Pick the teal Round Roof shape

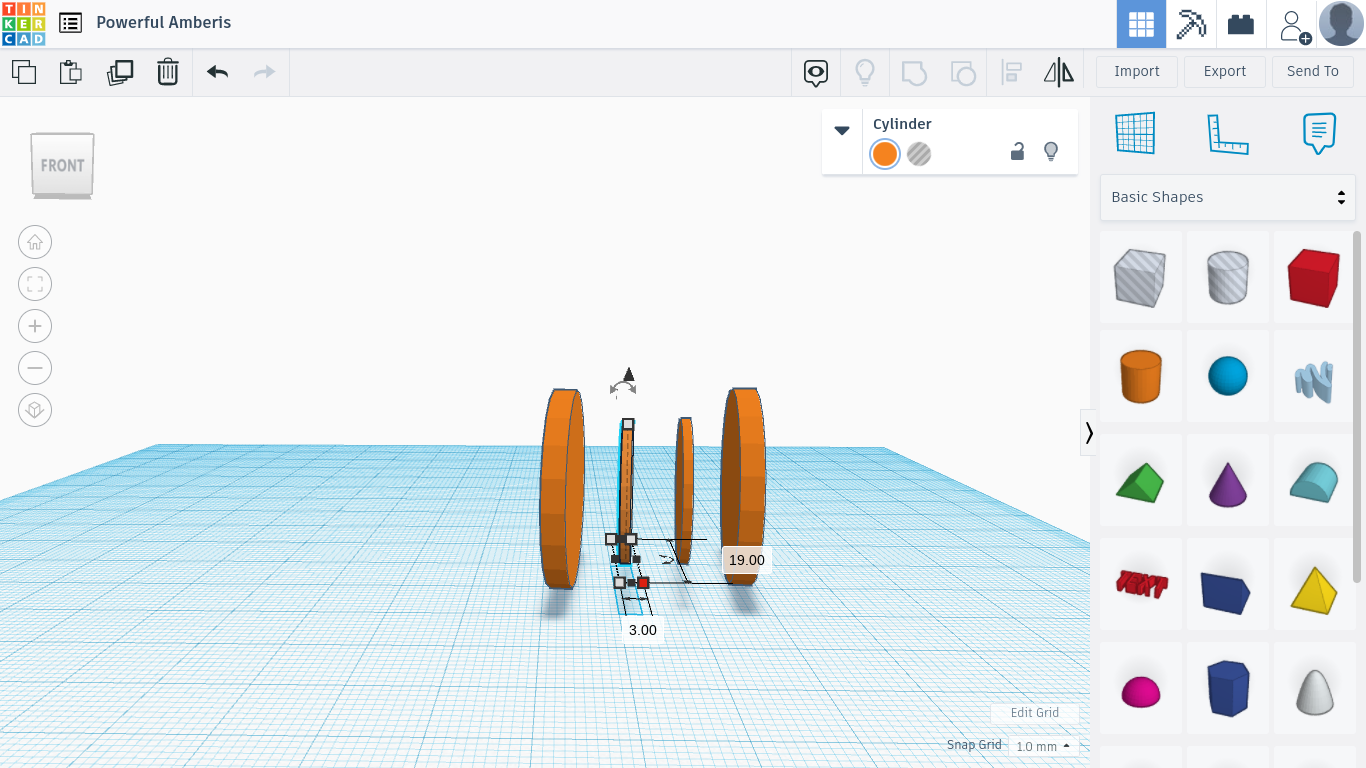(1314, 481)
